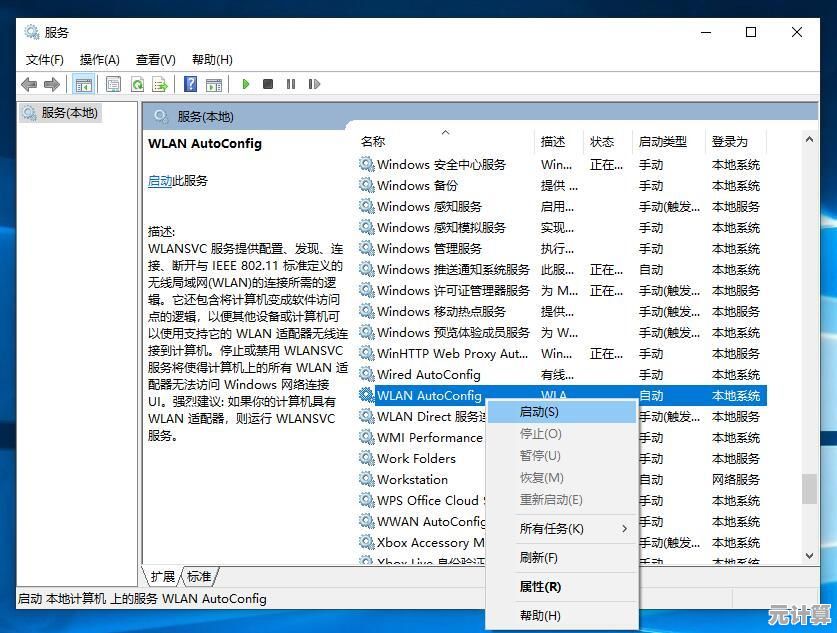Screen dimensions: 837x633
Task: Click gear icon of Work Folders row
Action: [366, 458]
